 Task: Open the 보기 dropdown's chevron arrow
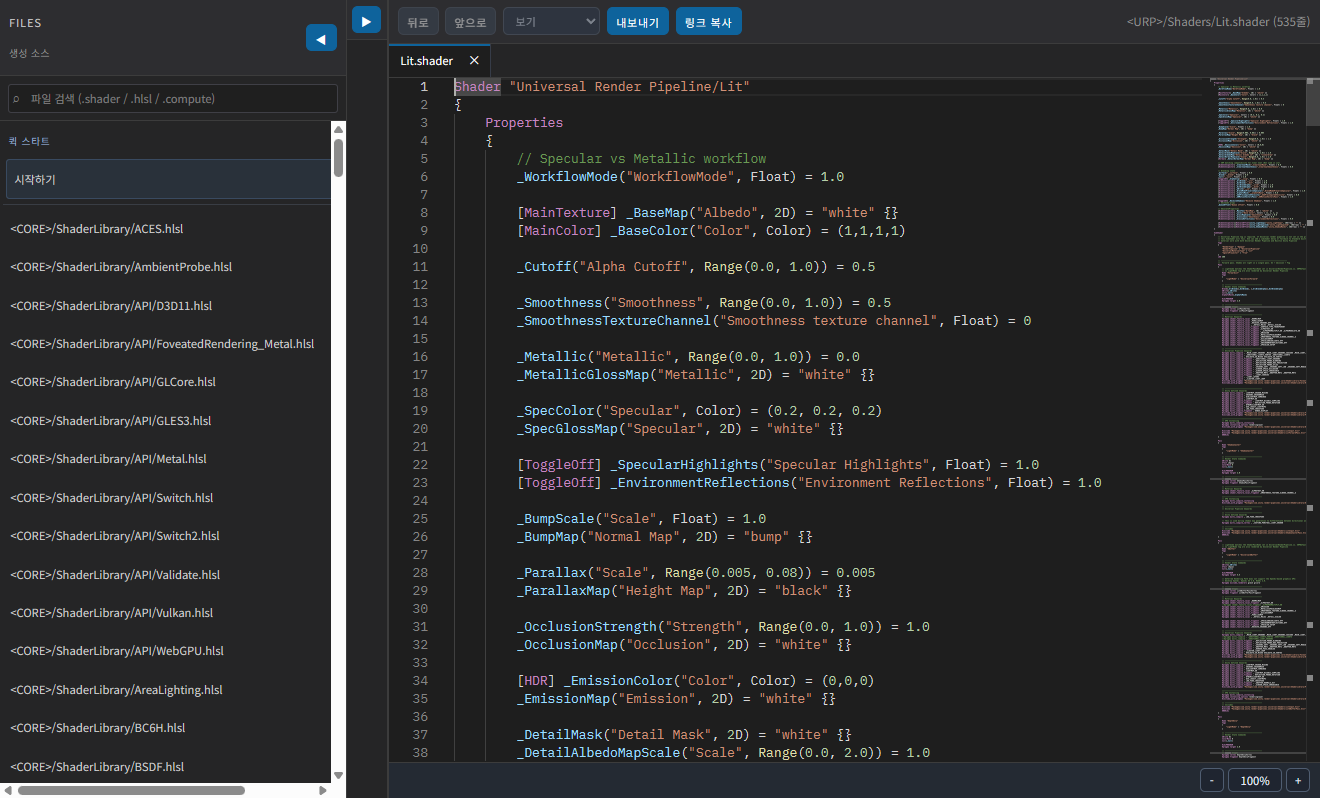pyautogui.click(x=588, y=21)
